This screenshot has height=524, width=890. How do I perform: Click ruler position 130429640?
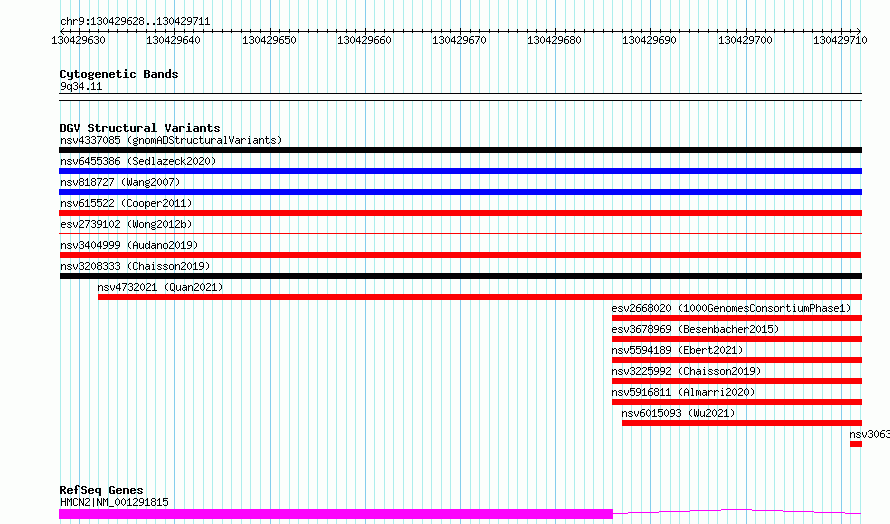click(173, 40)
